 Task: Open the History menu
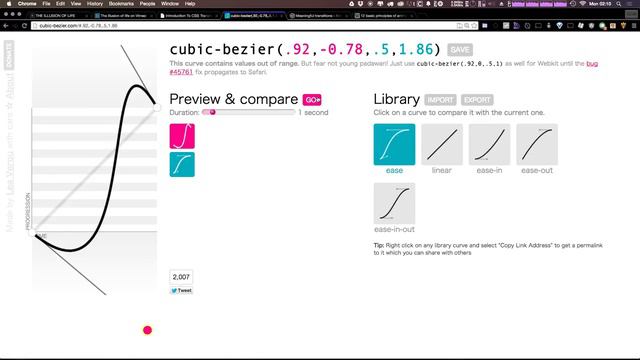(x=95, y=4)
